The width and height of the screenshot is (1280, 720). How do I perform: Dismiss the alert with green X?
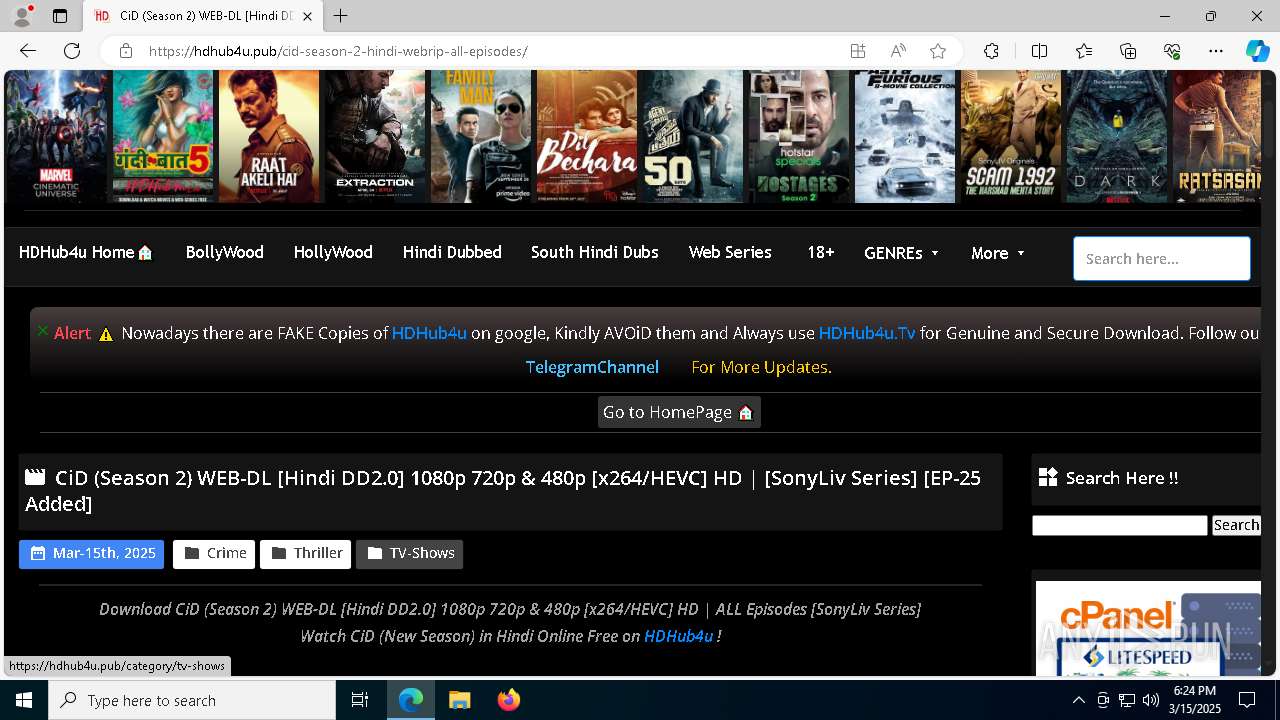tap(43, 331)
